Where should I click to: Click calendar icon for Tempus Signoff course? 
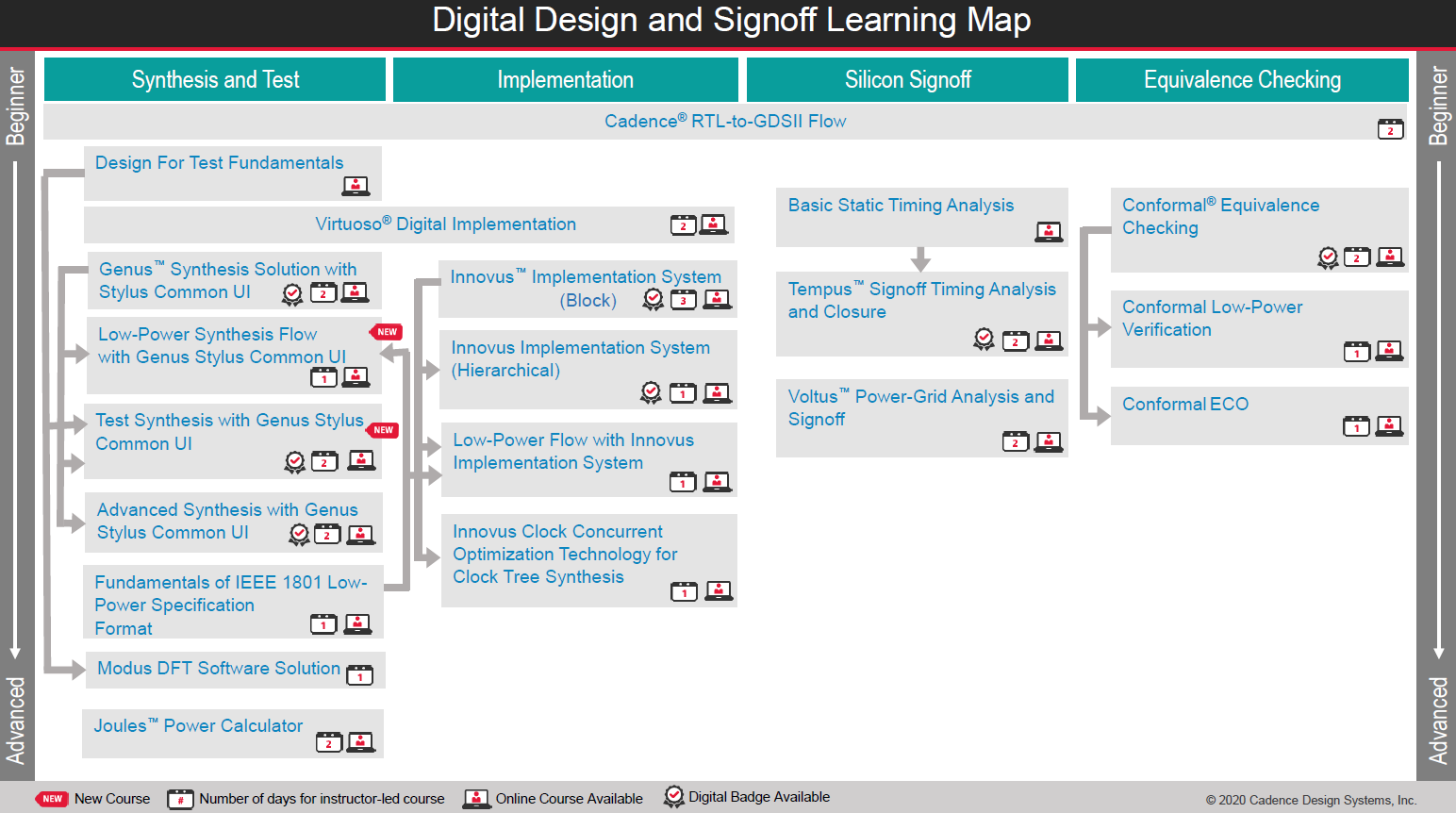pos(1016,340)
